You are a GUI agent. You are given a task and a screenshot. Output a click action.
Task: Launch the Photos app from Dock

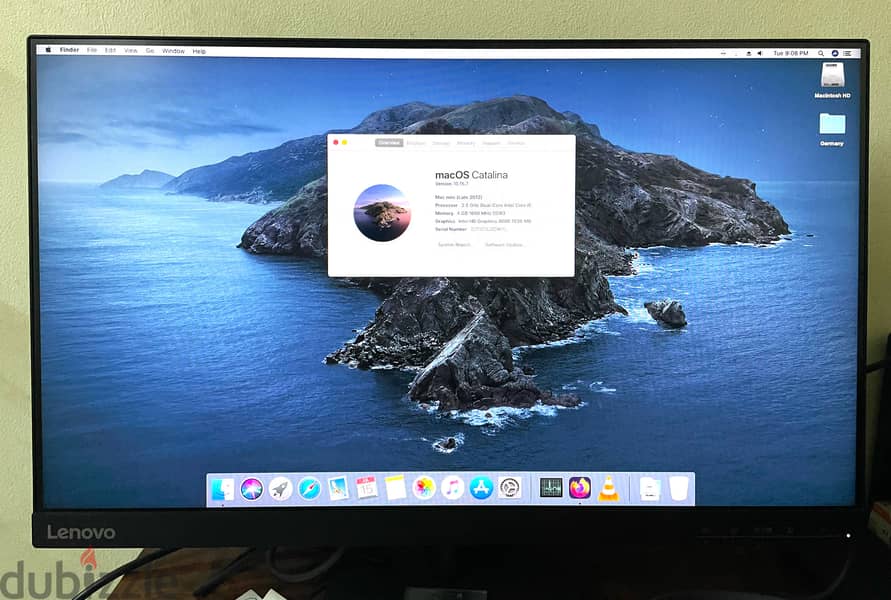click(x=424, y=488)
